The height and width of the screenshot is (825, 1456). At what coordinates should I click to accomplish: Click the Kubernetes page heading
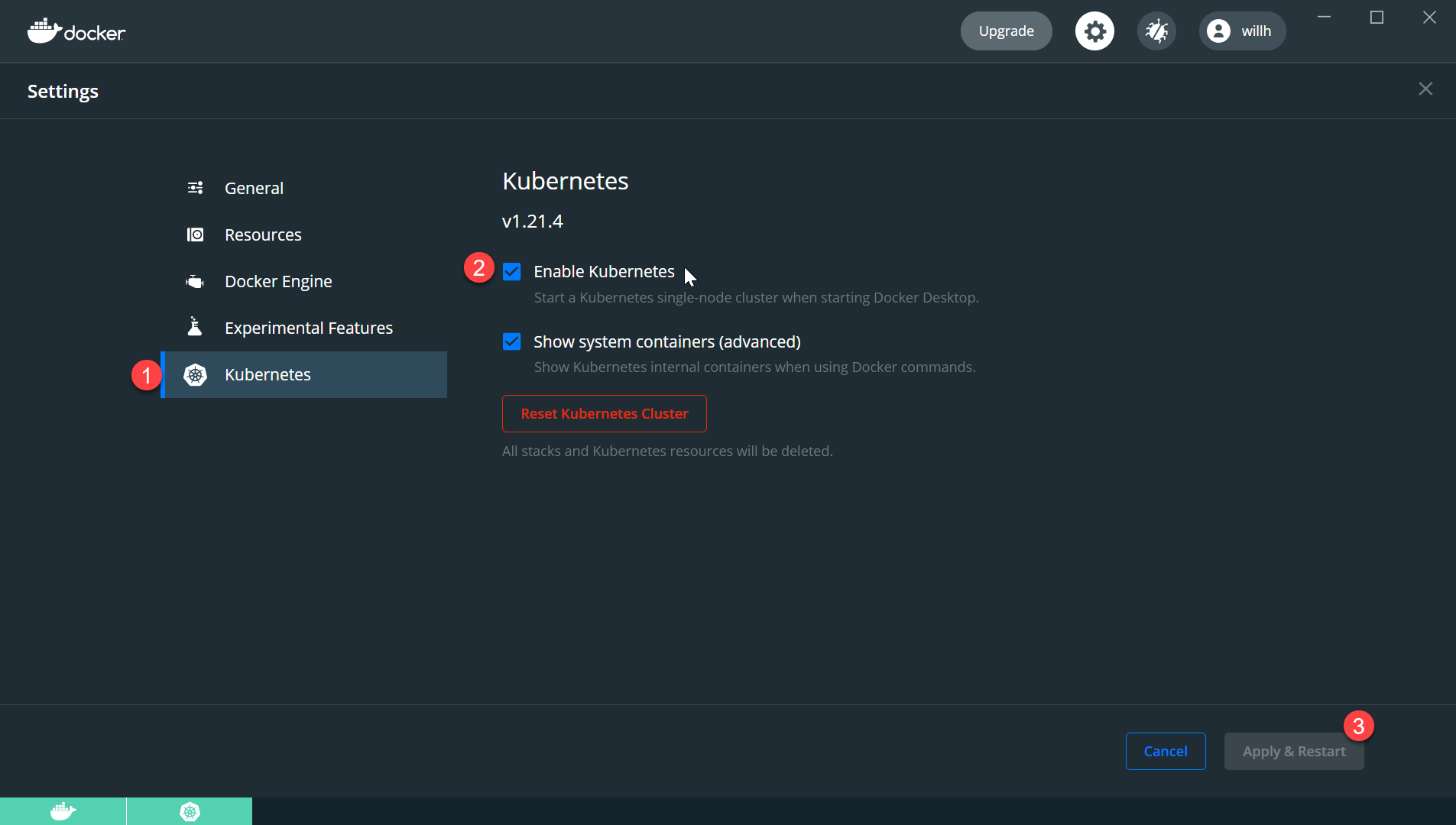(x=566, y=181)
